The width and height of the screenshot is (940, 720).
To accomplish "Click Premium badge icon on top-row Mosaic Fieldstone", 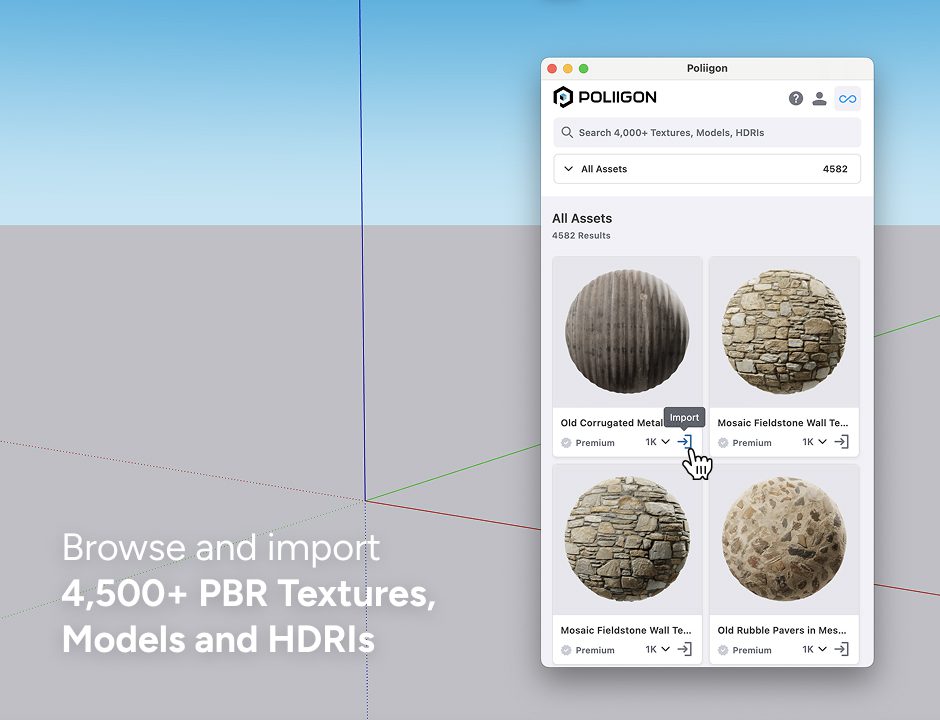I will (723, 443).
